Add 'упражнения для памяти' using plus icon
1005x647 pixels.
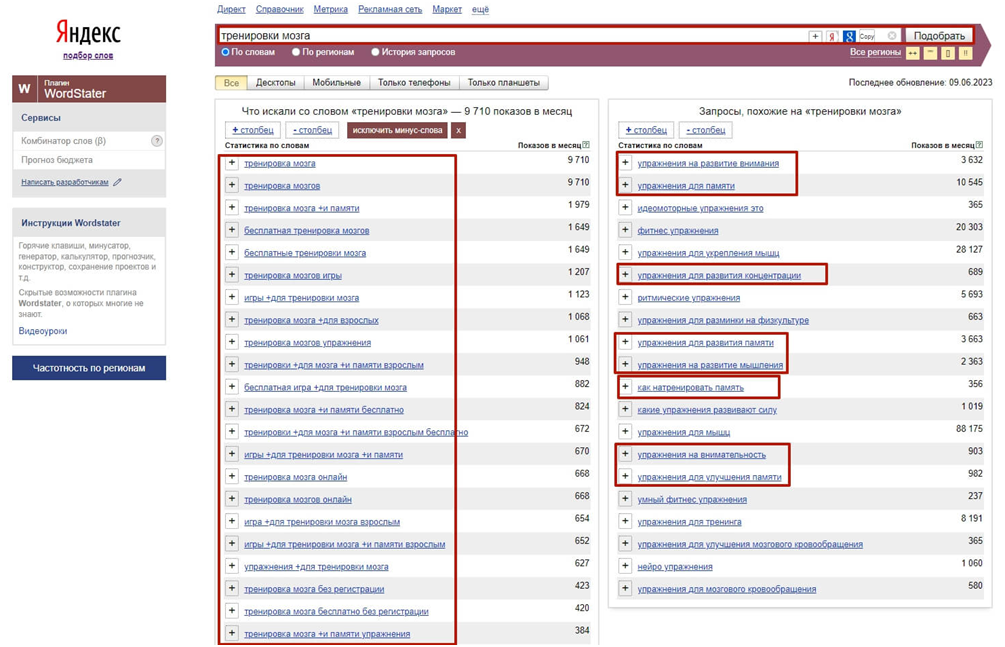click(625, 185)
